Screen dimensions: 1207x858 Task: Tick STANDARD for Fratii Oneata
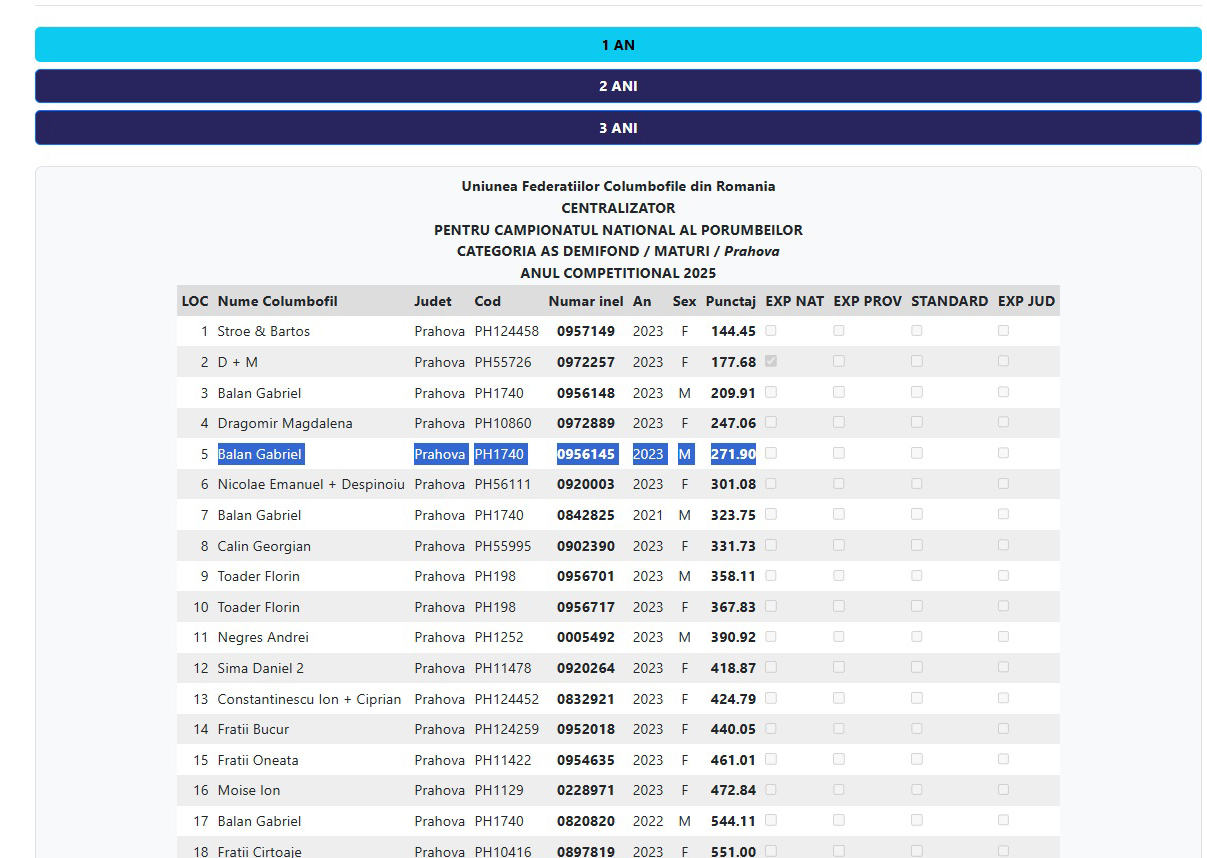click(x=917, y=759)
